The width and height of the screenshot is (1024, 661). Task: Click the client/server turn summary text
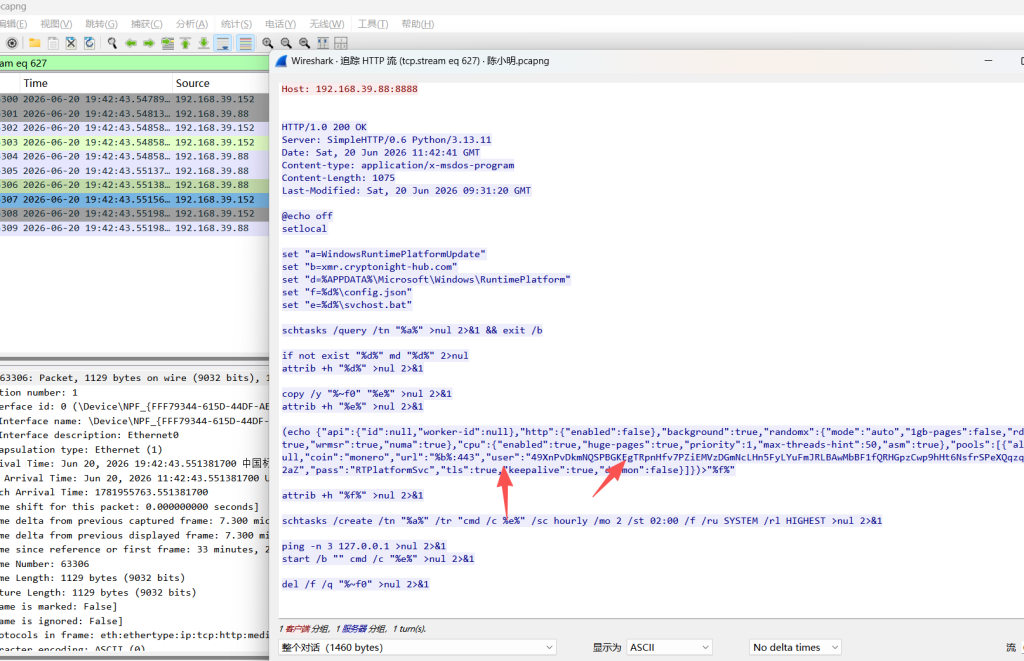[353, 629]
